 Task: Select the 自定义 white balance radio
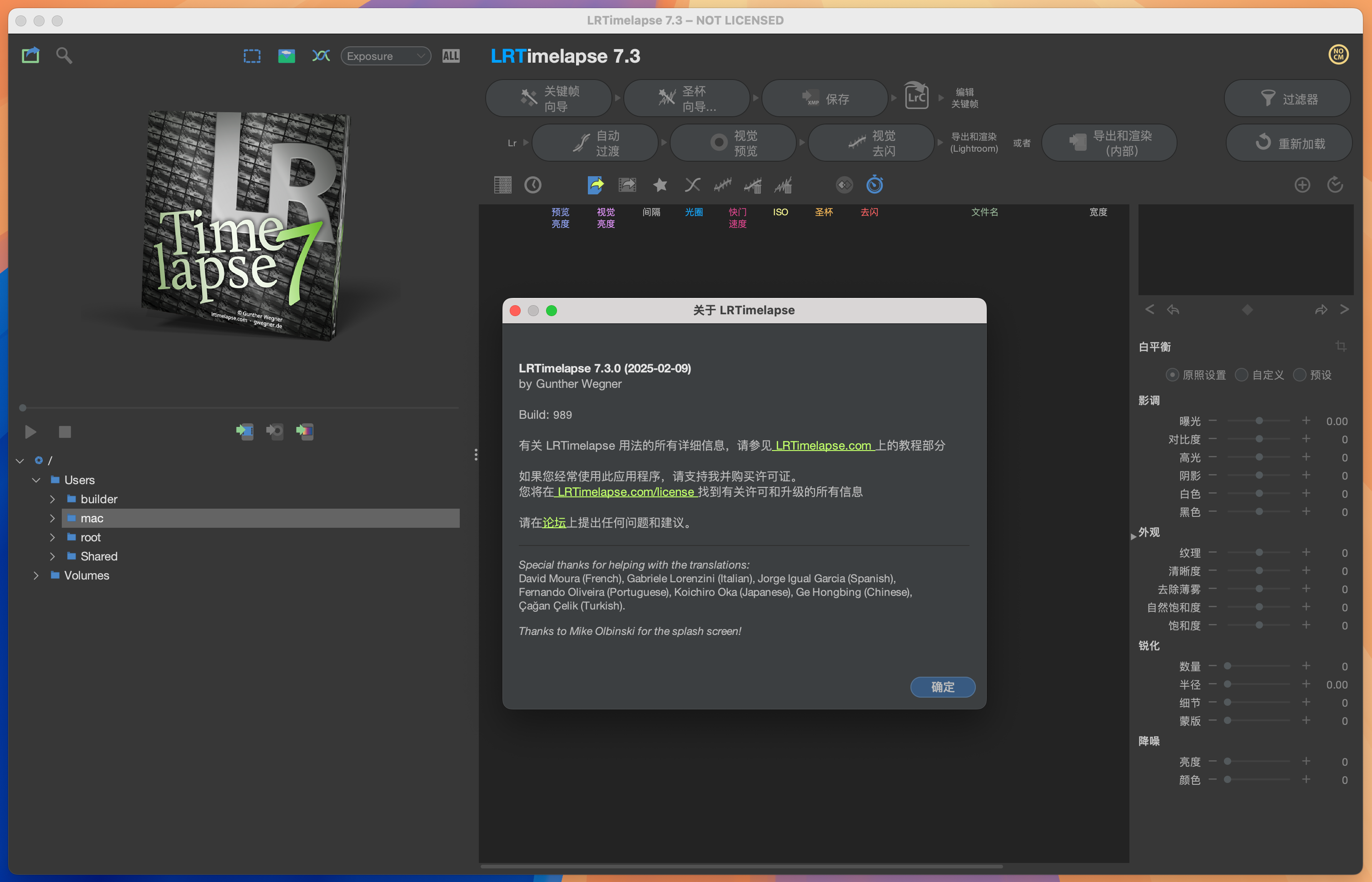[x=1241, y=375]
